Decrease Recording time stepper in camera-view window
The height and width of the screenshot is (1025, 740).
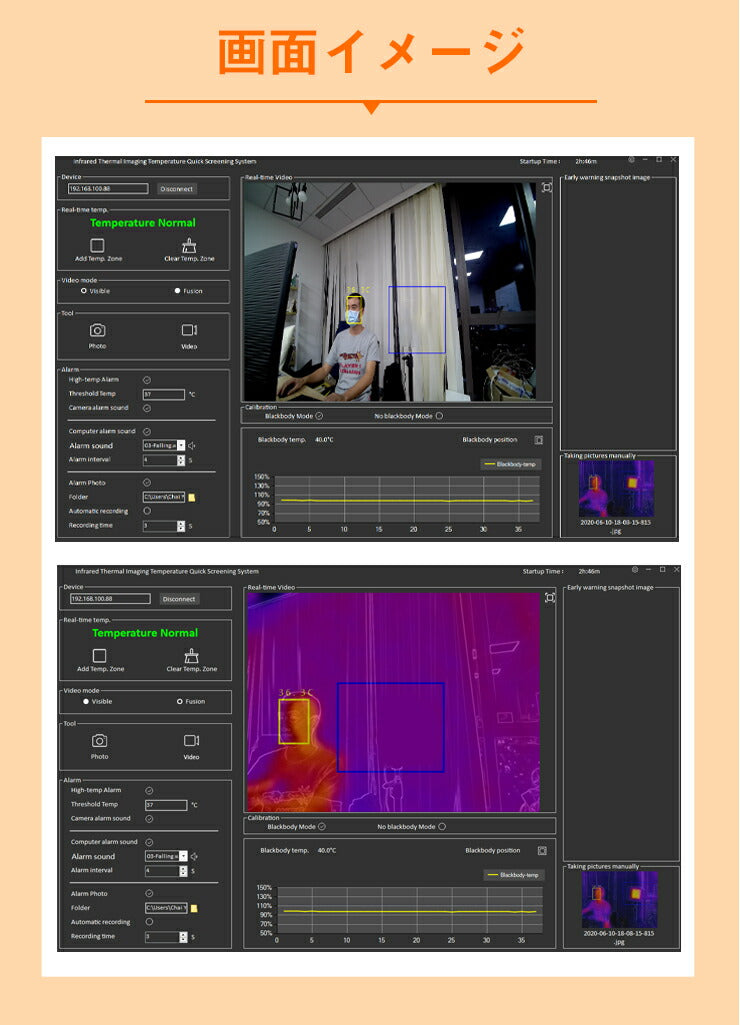(181, 528)
